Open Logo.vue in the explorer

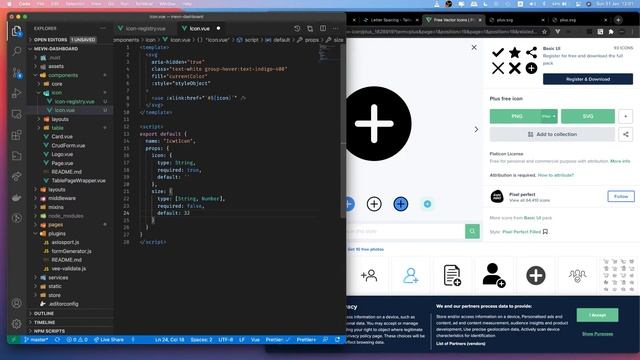tap(62, 154)
